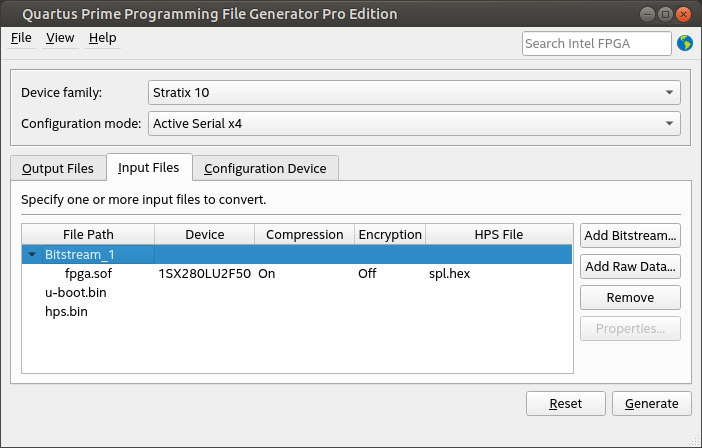Select the u-boot.bin entry
Image resolution: width=702 pixels, height=448 pixels.
pyautogui.click(x=76, y=293)
